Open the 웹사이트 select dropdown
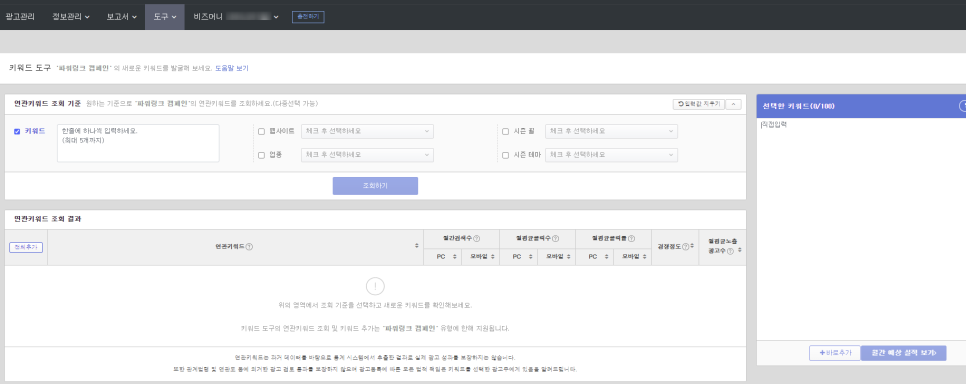 click(367, 131)
